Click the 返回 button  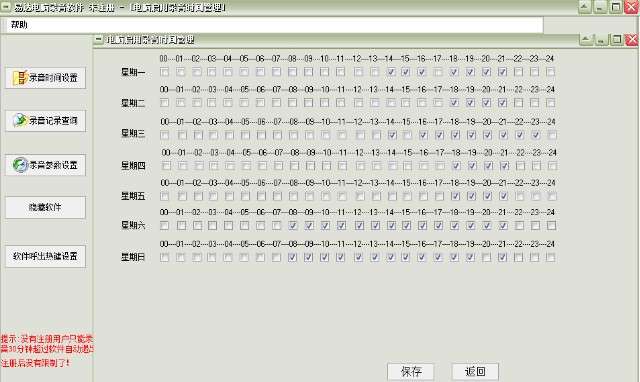476,371
